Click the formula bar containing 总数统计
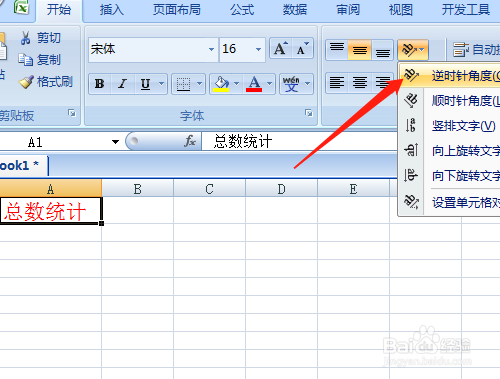500x379 pixels. [299, 141]
